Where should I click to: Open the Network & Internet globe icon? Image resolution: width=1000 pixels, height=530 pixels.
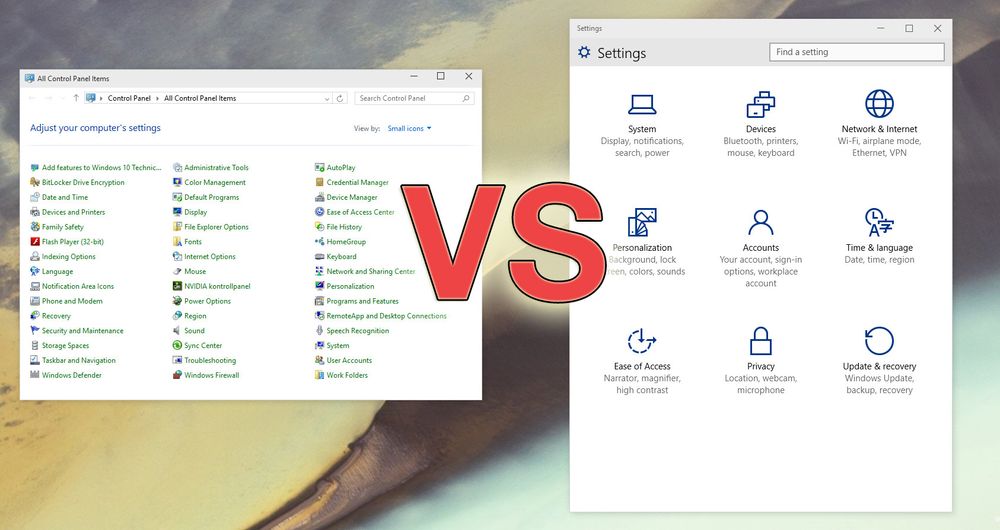[879, 103]
